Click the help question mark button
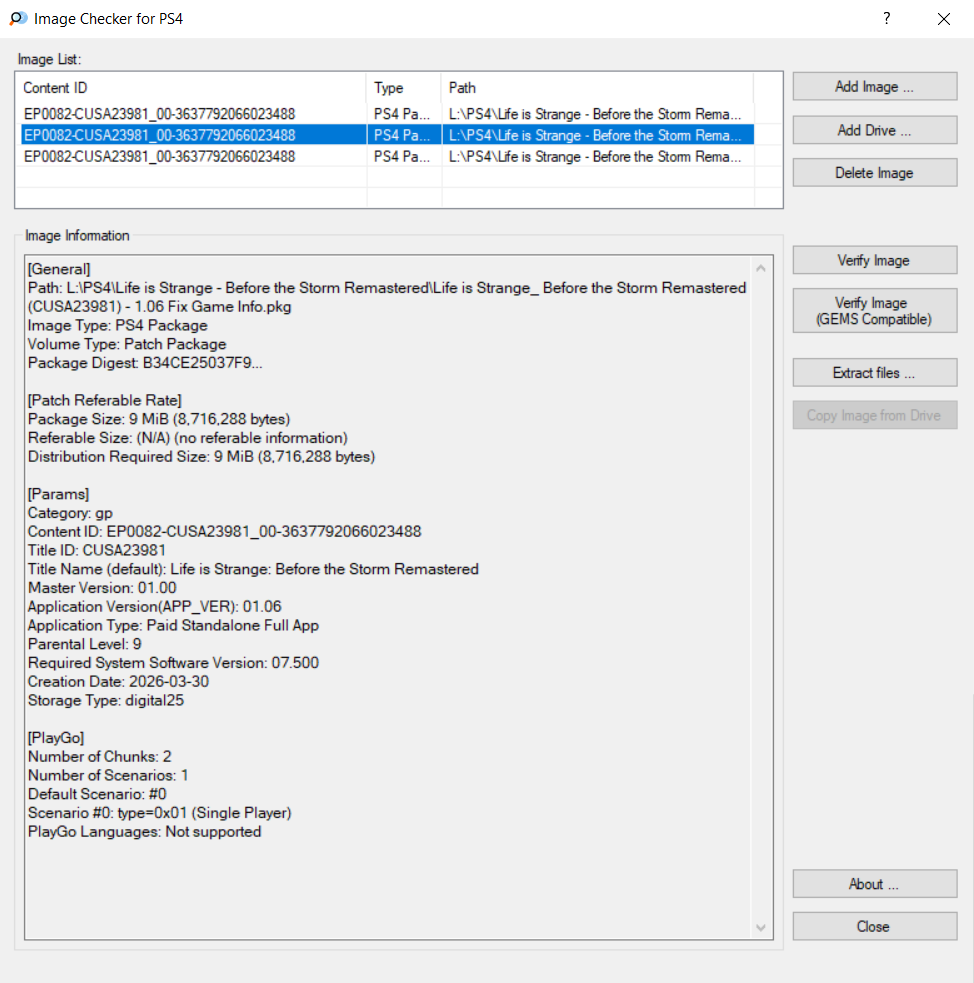 click(x=886, y=18)
